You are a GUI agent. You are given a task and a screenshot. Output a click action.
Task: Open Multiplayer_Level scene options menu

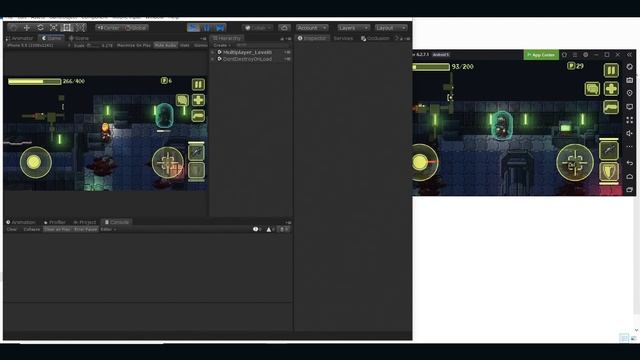point(287,52)
